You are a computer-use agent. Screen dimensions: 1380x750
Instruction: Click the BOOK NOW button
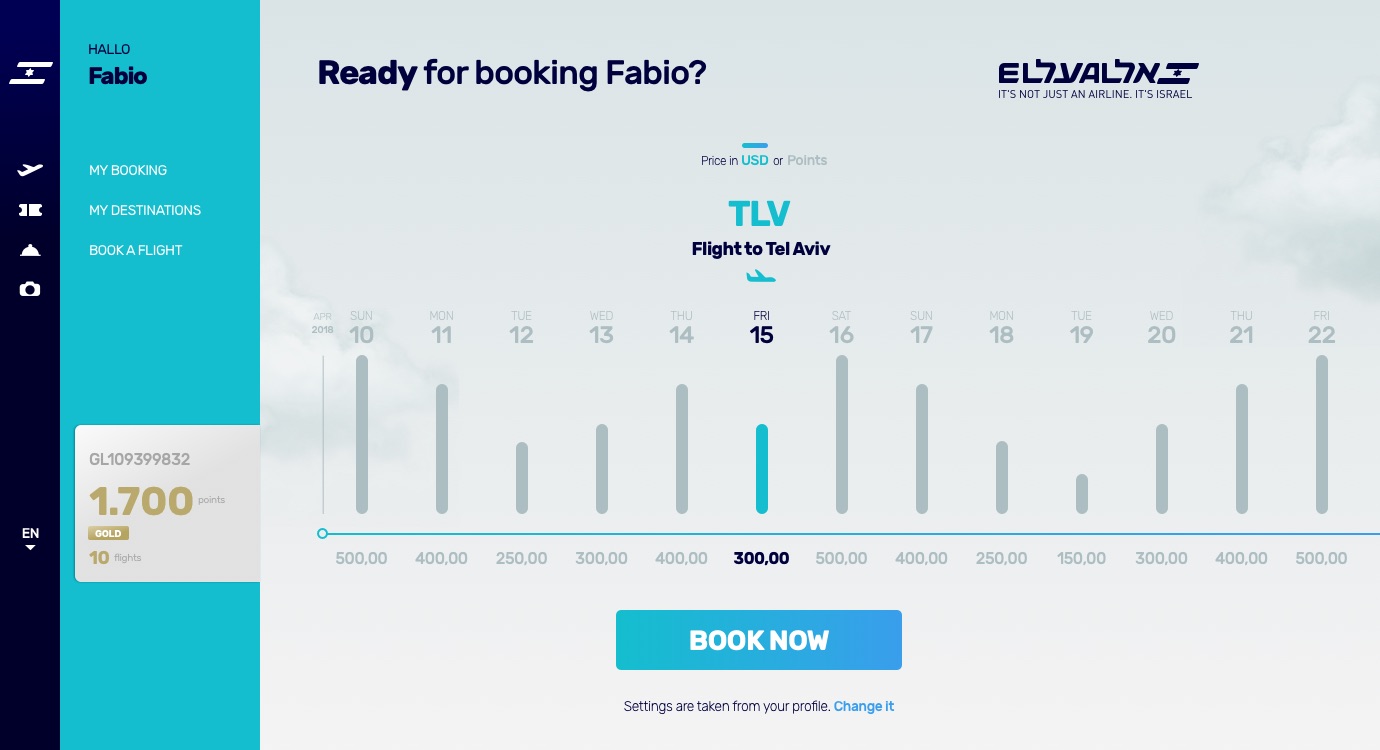(759, 640)
